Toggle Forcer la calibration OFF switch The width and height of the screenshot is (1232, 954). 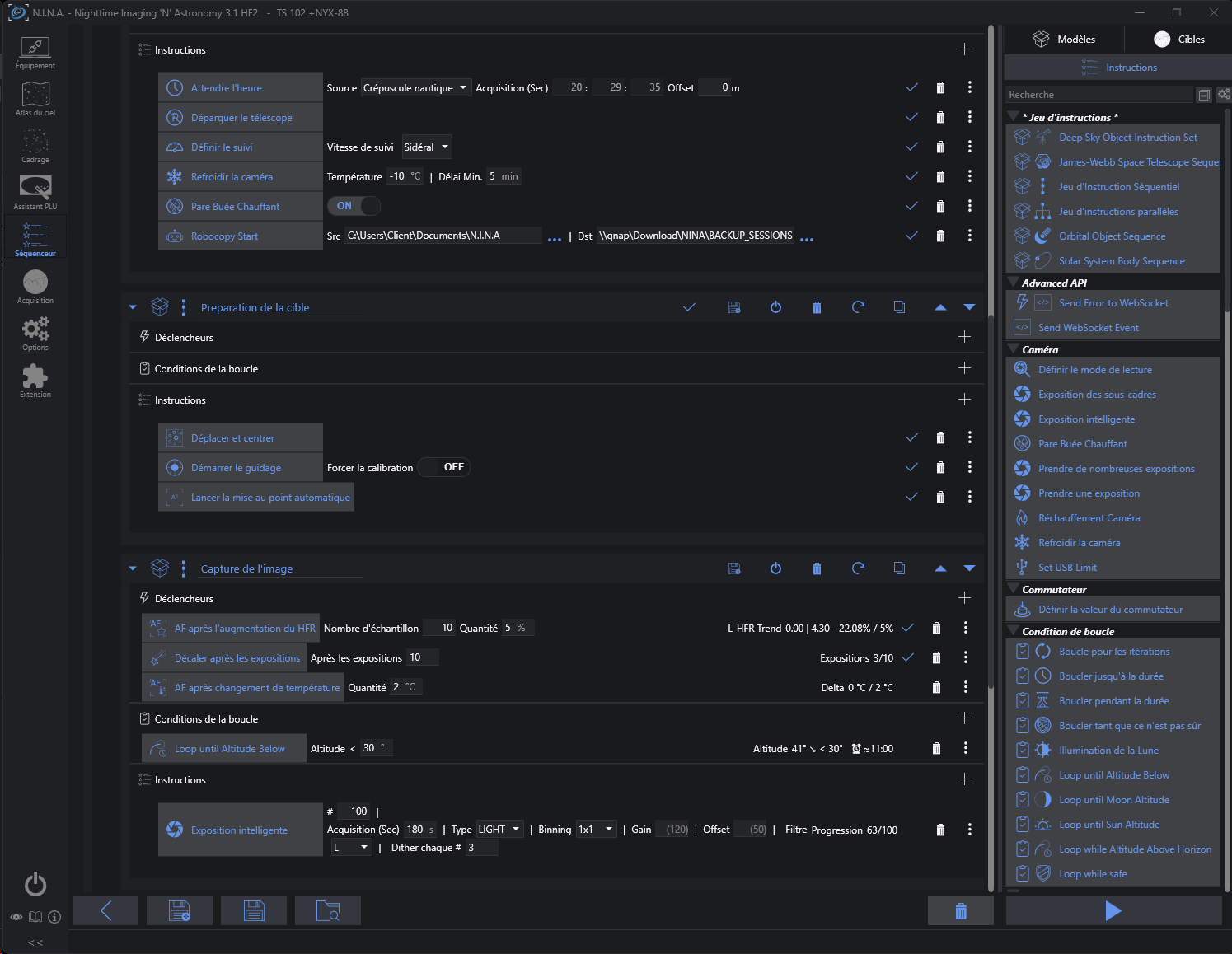point(443,467)
